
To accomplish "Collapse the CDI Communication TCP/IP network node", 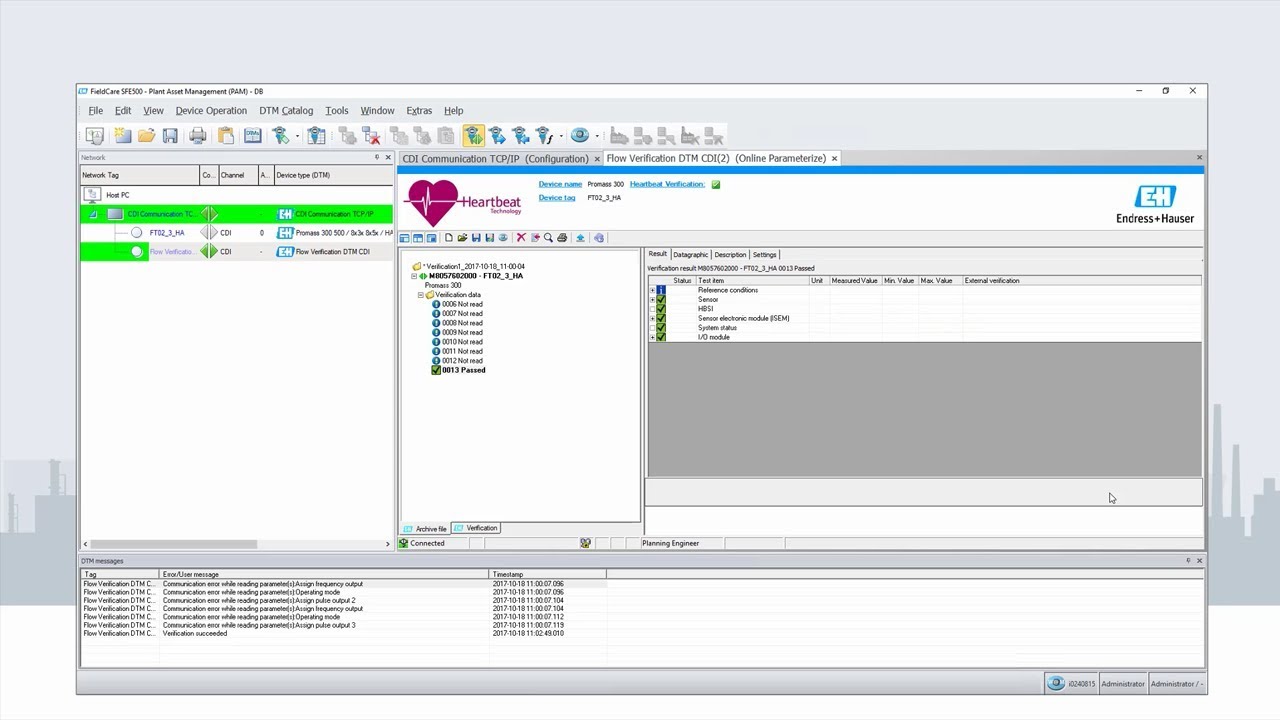I will pos(93,214).
